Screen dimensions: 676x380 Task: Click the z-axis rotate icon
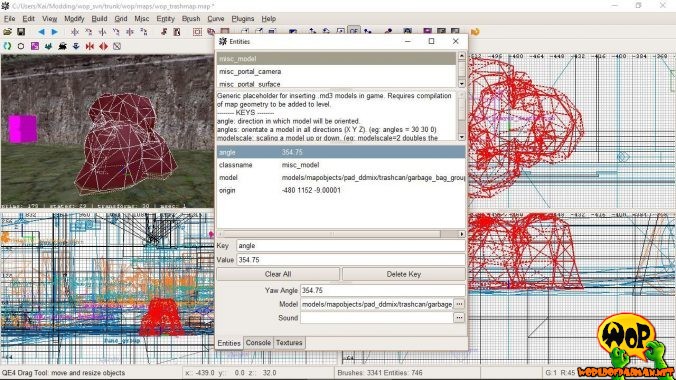[x=144, y=32]
